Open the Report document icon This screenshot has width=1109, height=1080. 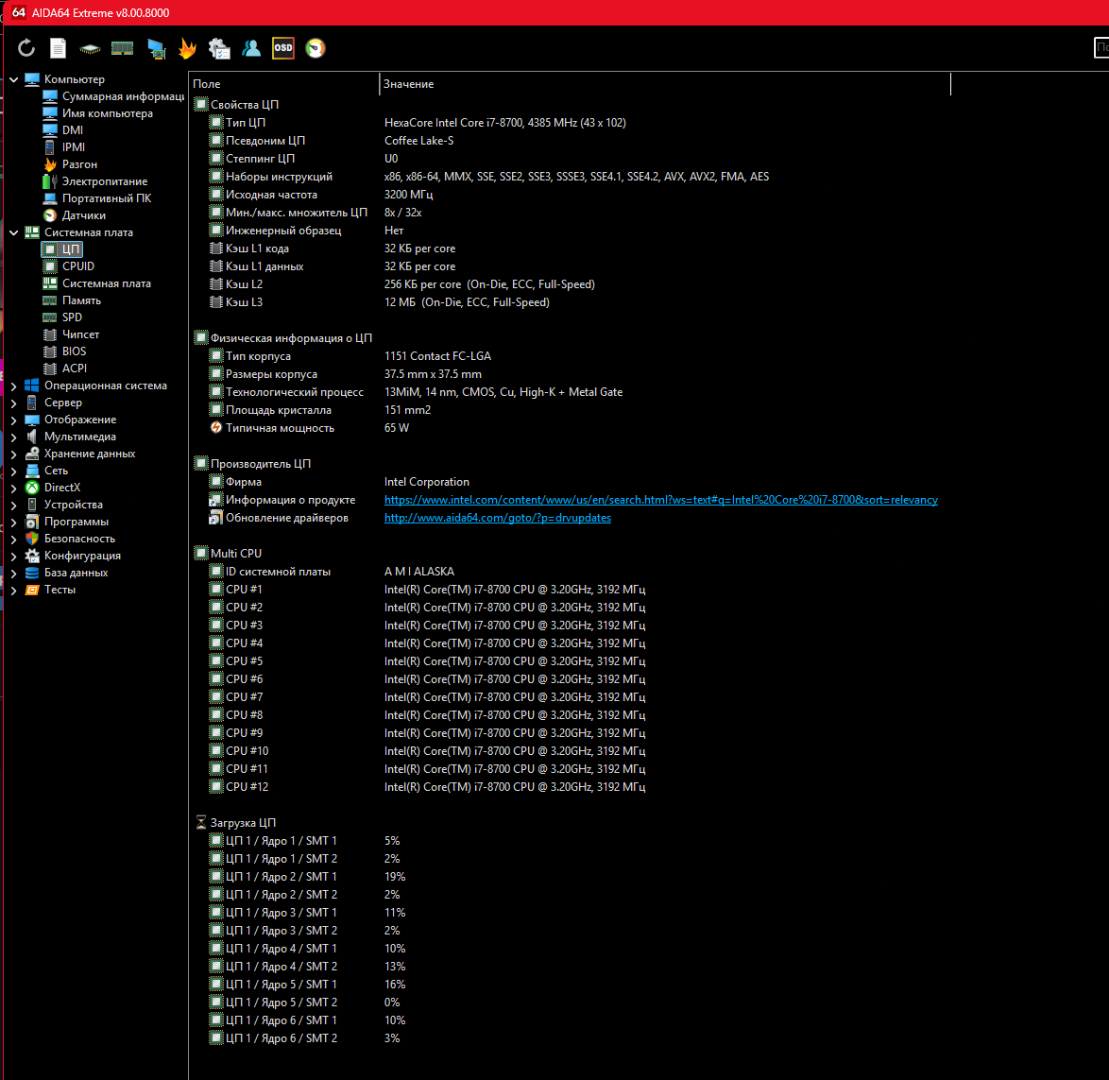click(x=59, y=48)
